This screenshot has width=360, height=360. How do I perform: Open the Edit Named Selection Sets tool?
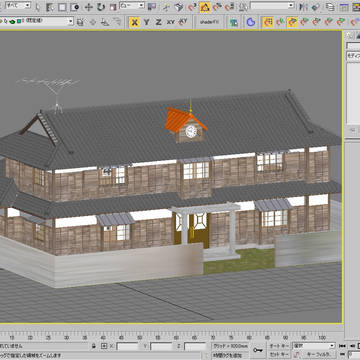[244, 6]
